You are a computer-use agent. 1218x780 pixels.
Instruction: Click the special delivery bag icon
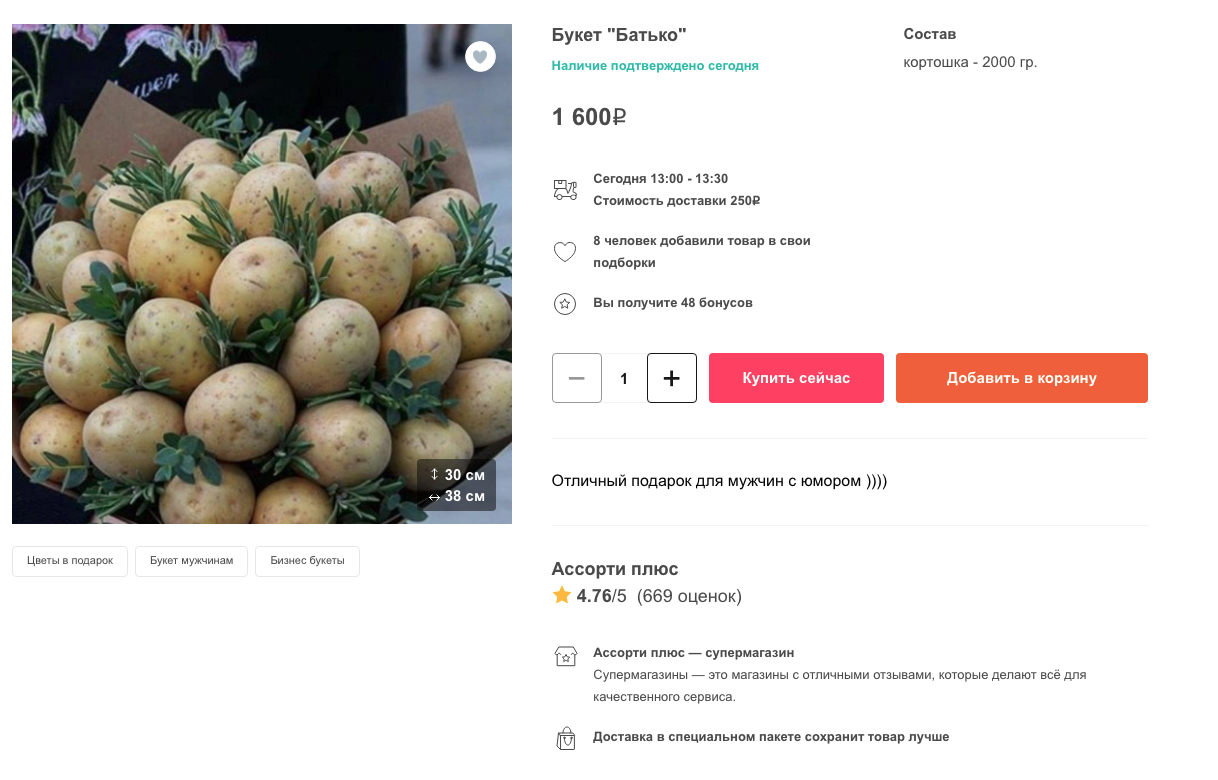565,738
